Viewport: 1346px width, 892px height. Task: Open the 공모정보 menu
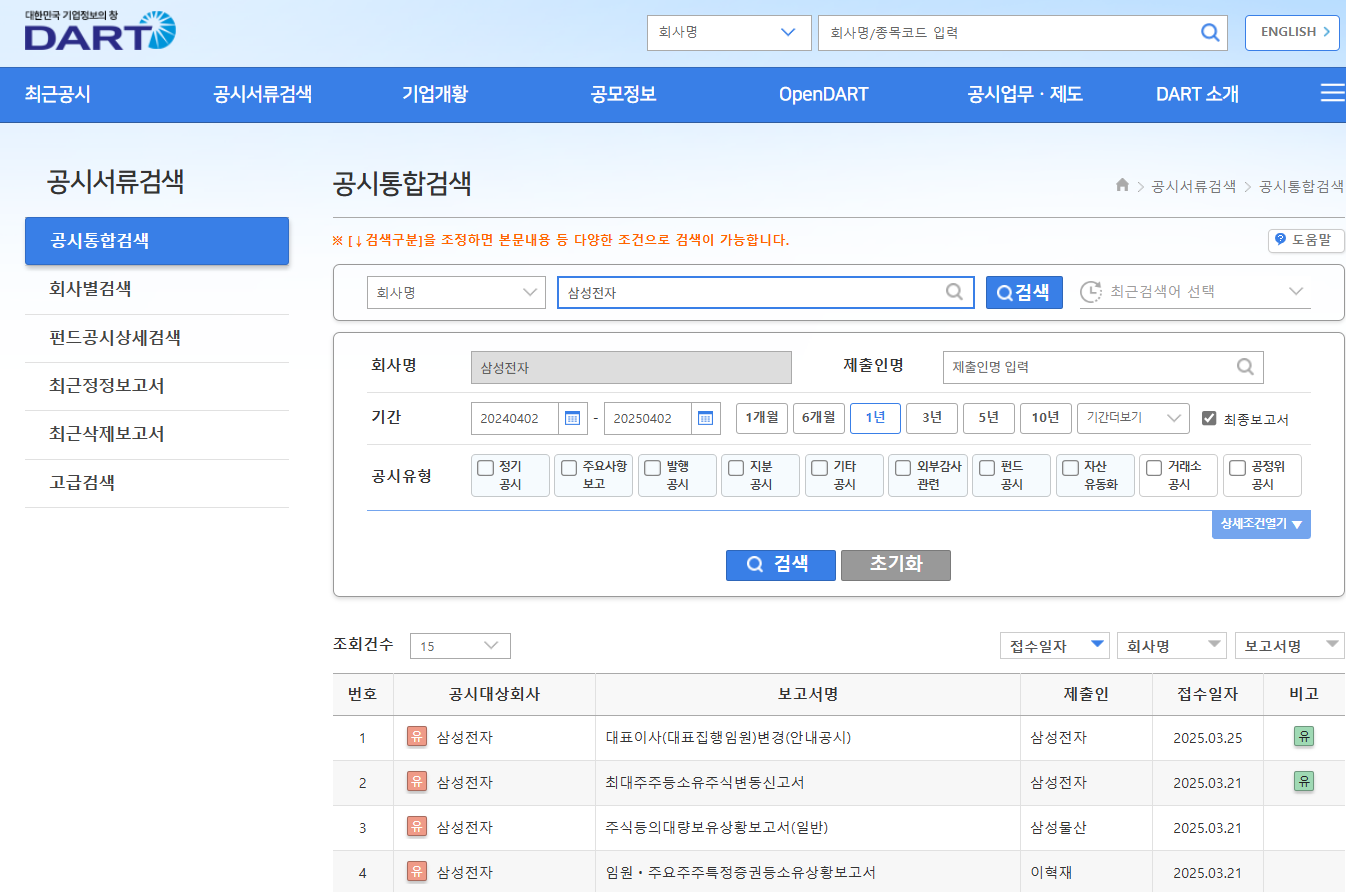(623, 94)
